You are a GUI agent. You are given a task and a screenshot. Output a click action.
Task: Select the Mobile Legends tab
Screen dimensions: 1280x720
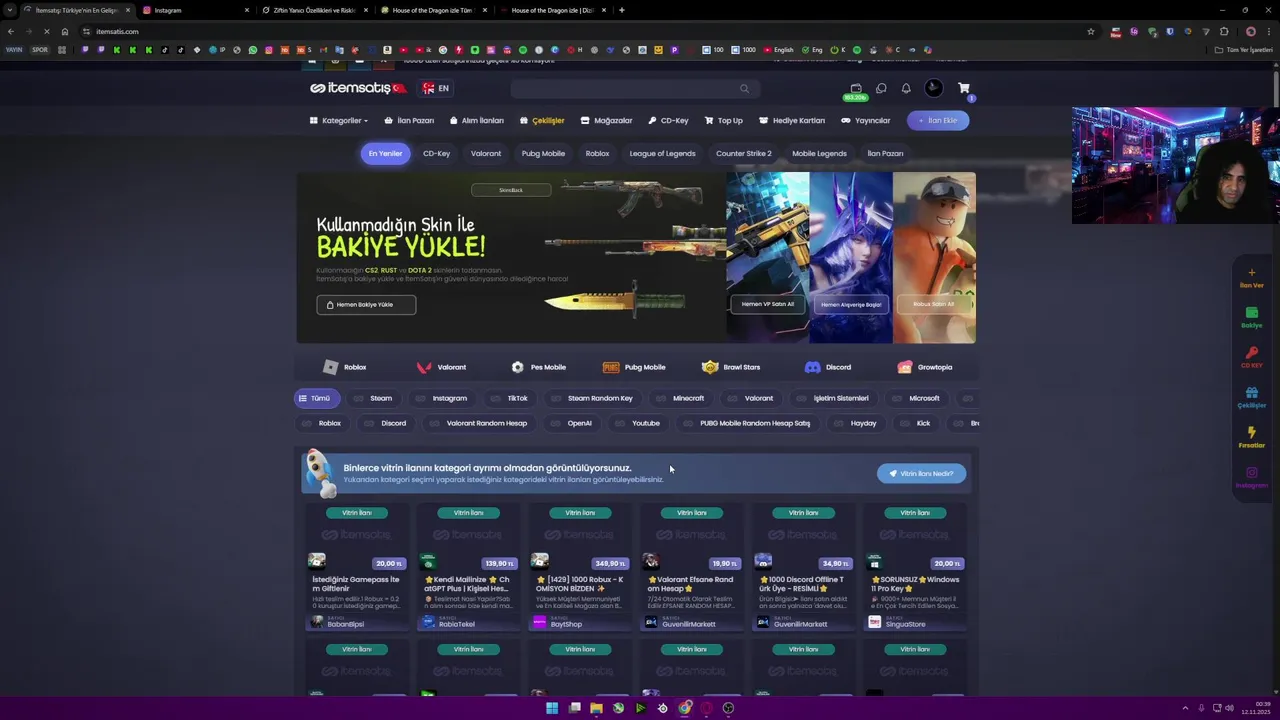point(819,153)
